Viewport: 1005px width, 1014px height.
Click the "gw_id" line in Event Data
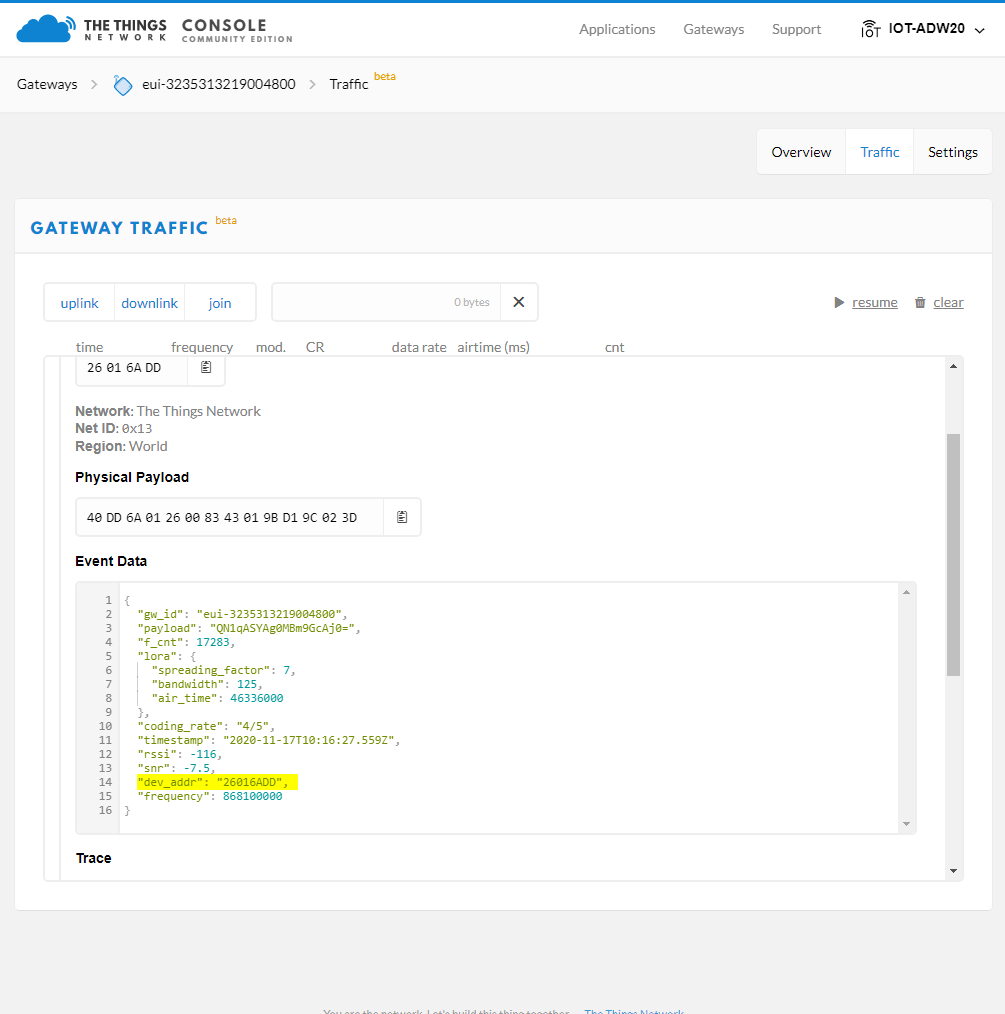[242, 614]
